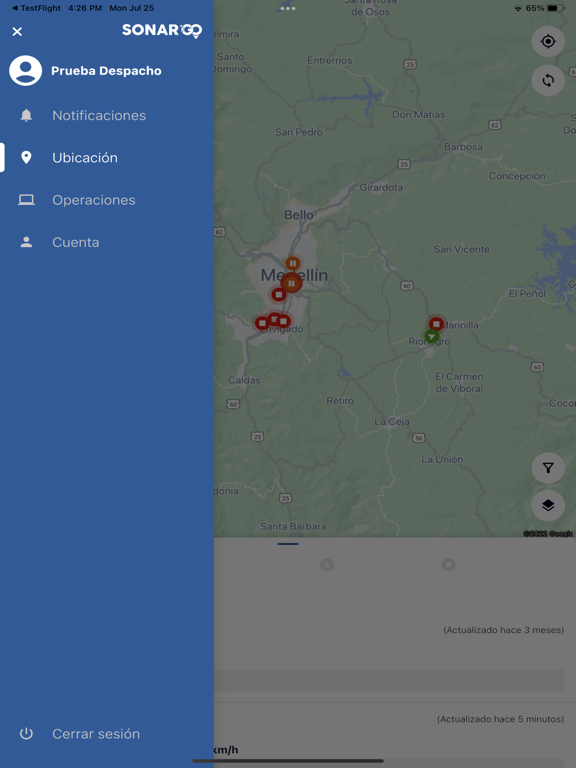Tap the El Carmen de Viboral label
Image resolution: width=576 pixels, height=768 pixels.
(459, 383)
